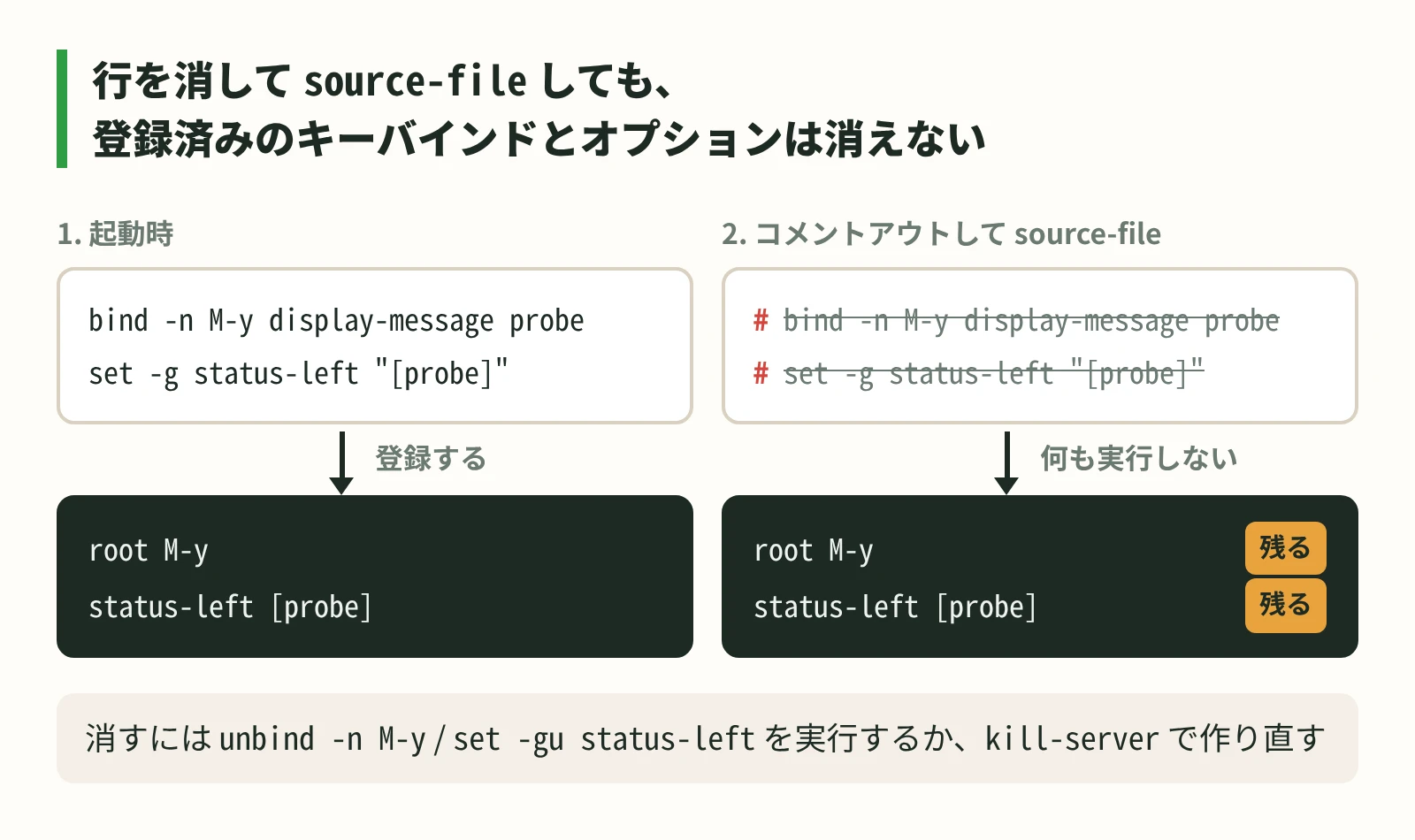Click 'unbind -n M-y' in the footer note
Viewport: 1415px width, 840px height.
323,738
